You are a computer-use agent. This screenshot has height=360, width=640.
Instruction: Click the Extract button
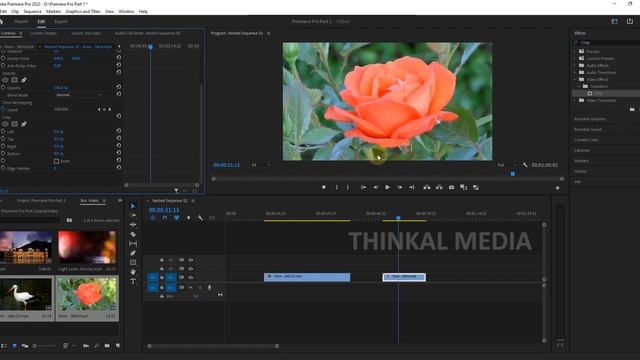[439, 187]
